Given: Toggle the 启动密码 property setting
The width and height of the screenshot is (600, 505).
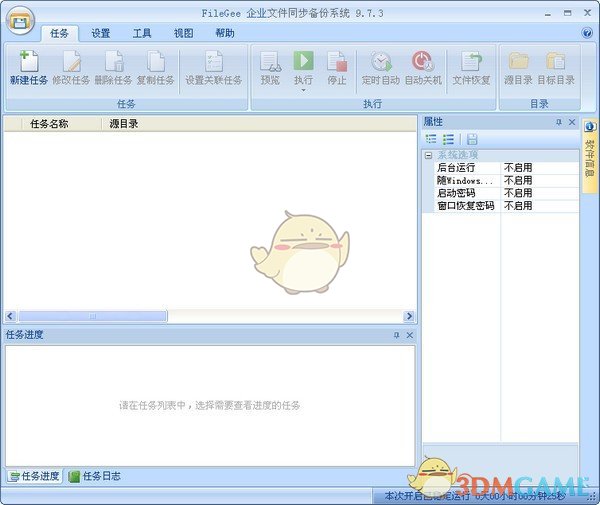Looking at the screenshot, I should click(538, 193).
